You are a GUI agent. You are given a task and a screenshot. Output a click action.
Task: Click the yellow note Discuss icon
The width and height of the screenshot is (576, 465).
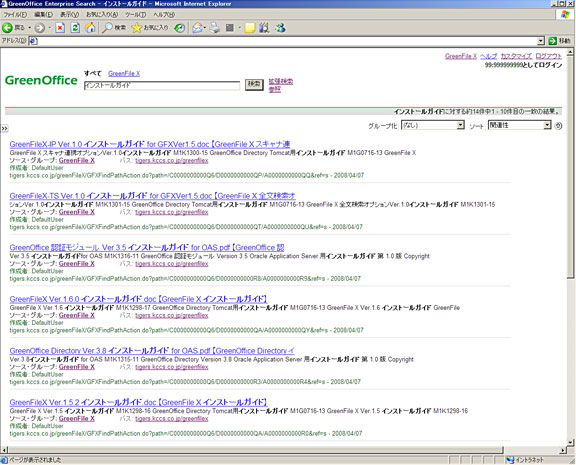(x=250, y=28)
